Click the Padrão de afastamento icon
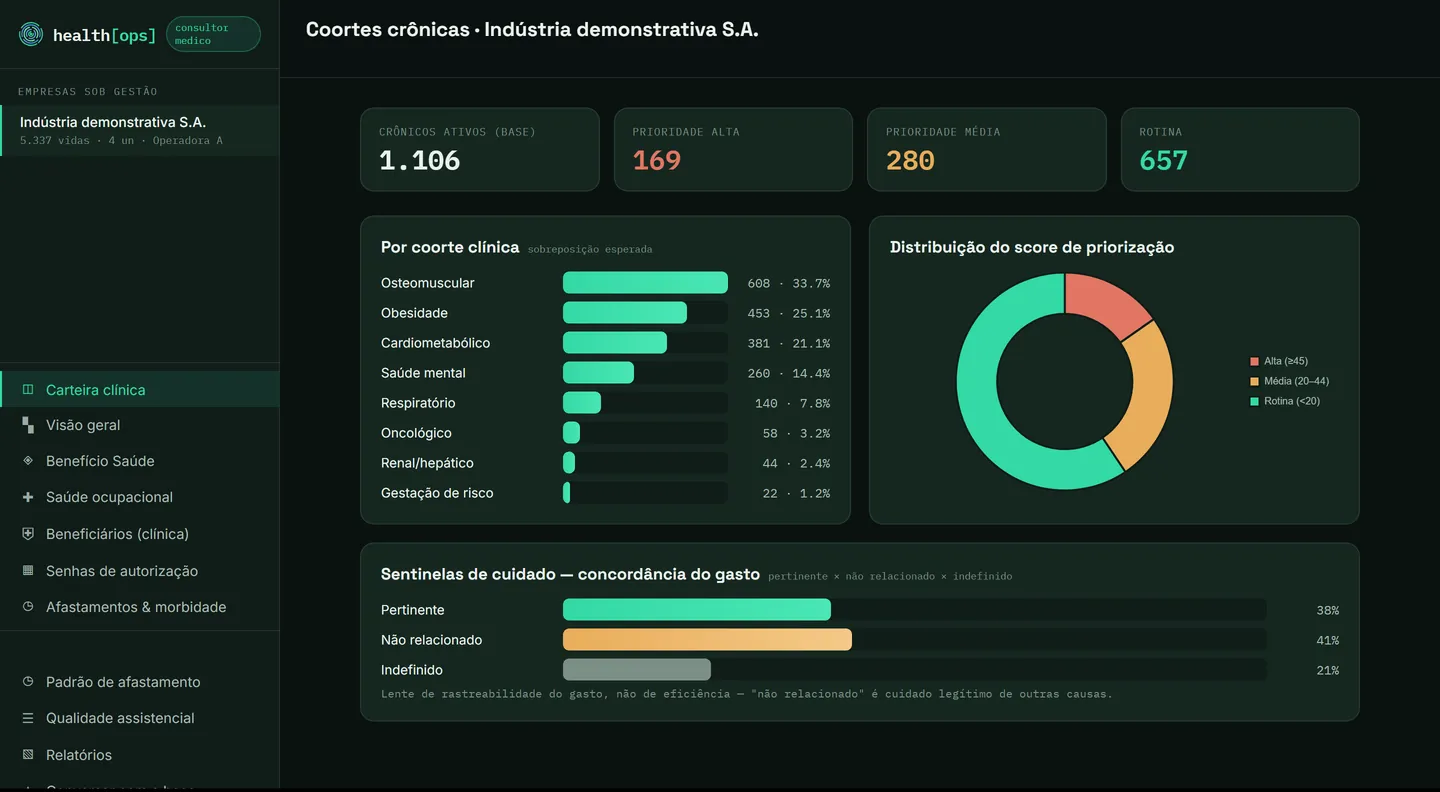 tap(28, 682)
